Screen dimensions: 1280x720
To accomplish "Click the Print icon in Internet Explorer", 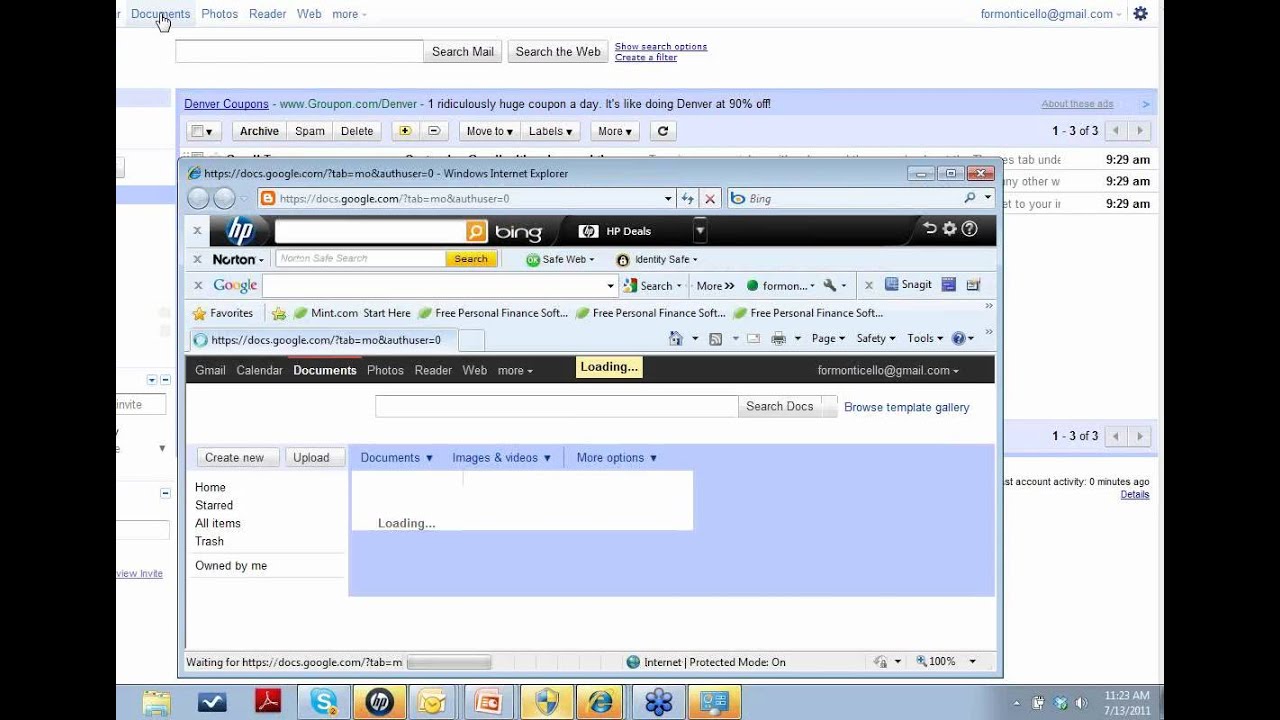I will (x=778, y=338).
